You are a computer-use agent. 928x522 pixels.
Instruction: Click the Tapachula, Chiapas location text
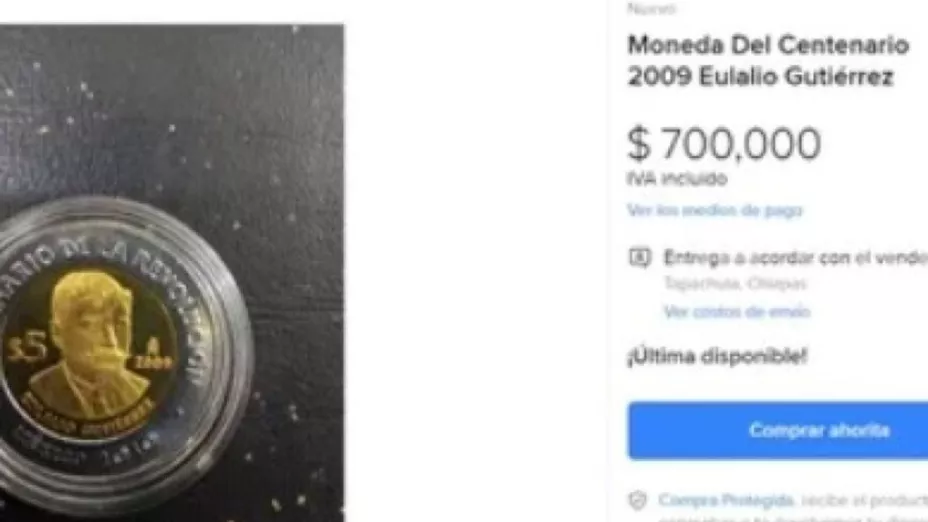(734, 283)
